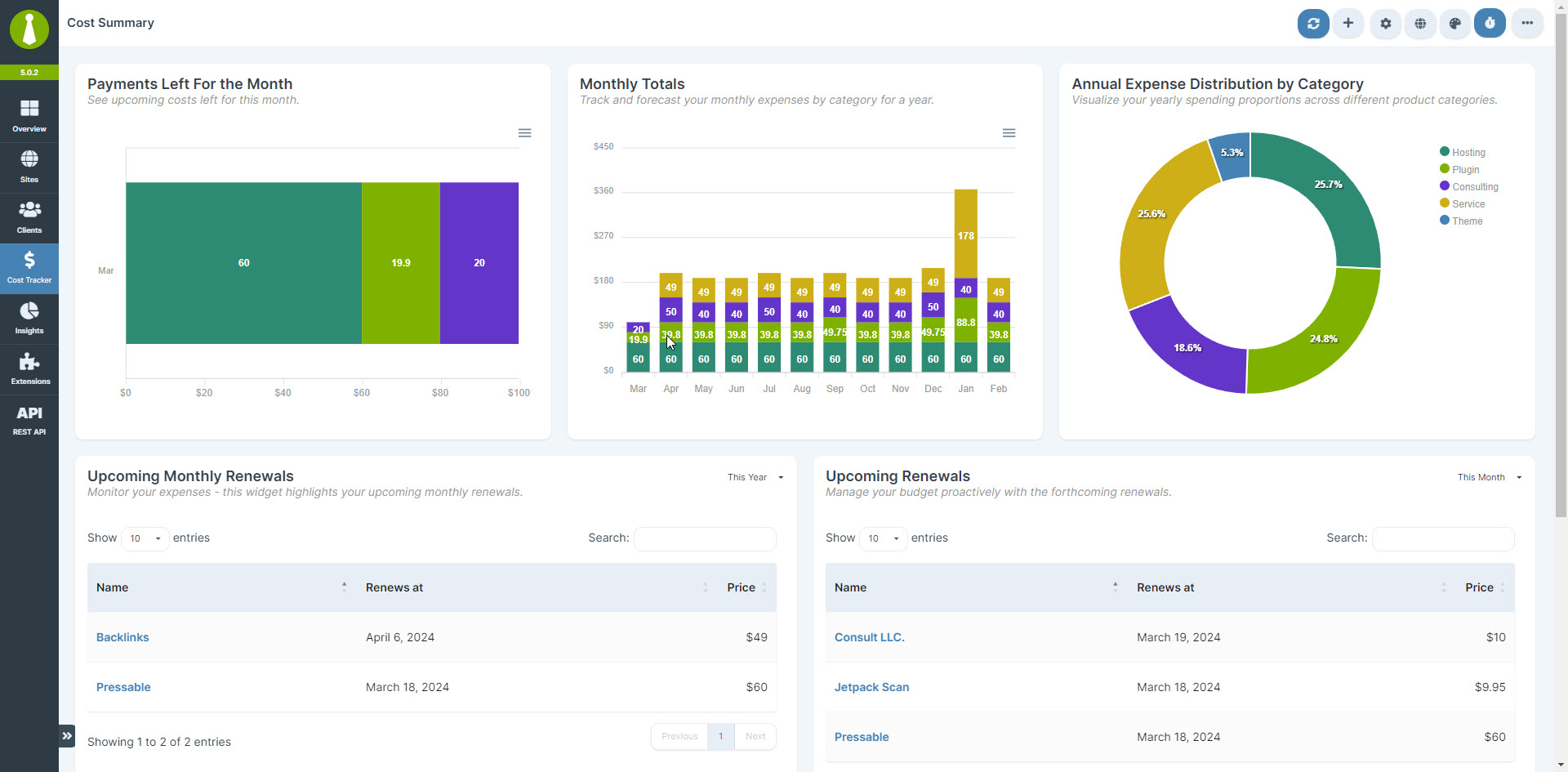Sort Monthly Renewals by Price column
This screenshot has height=772, width=1568.
[x=747, y=587]
